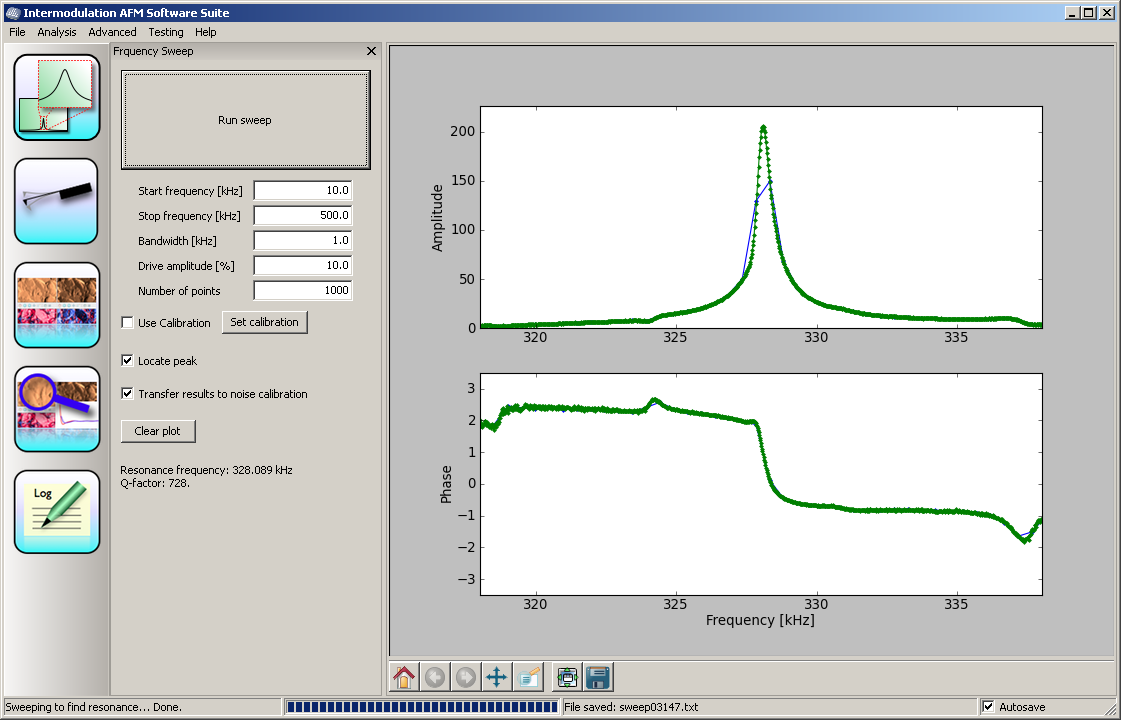Open the cantilever setup icon

coord(56,202)
